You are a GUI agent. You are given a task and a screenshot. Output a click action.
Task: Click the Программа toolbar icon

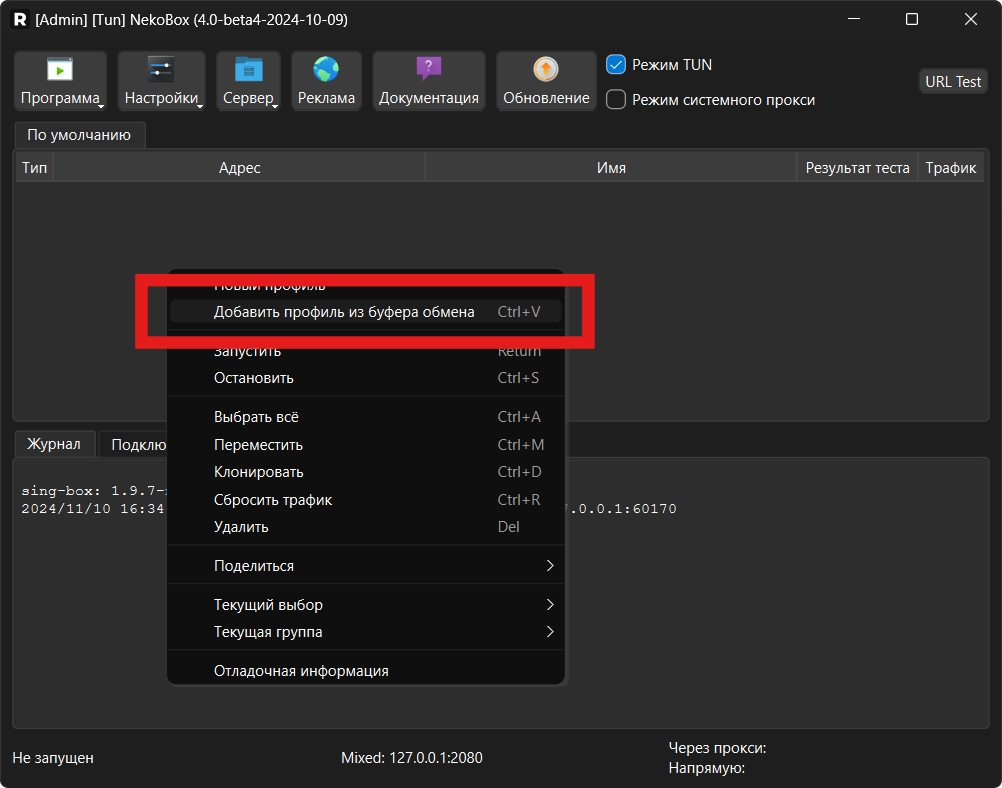pyautogui.click(x=60, y=70)
